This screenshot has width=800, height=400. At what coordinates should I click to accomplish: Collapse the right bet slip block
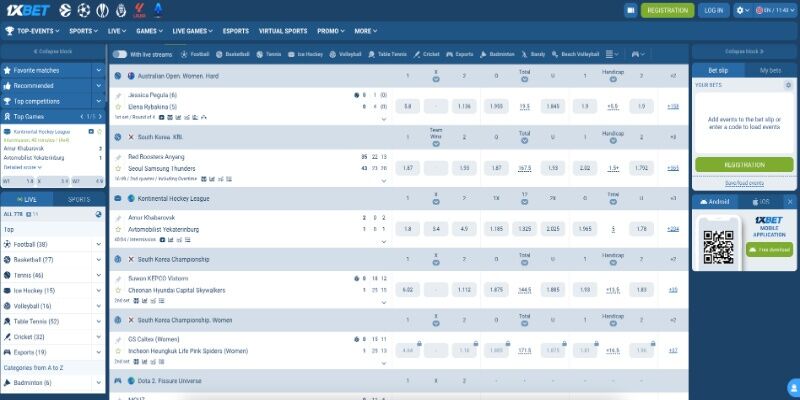[x=744, y=52]
